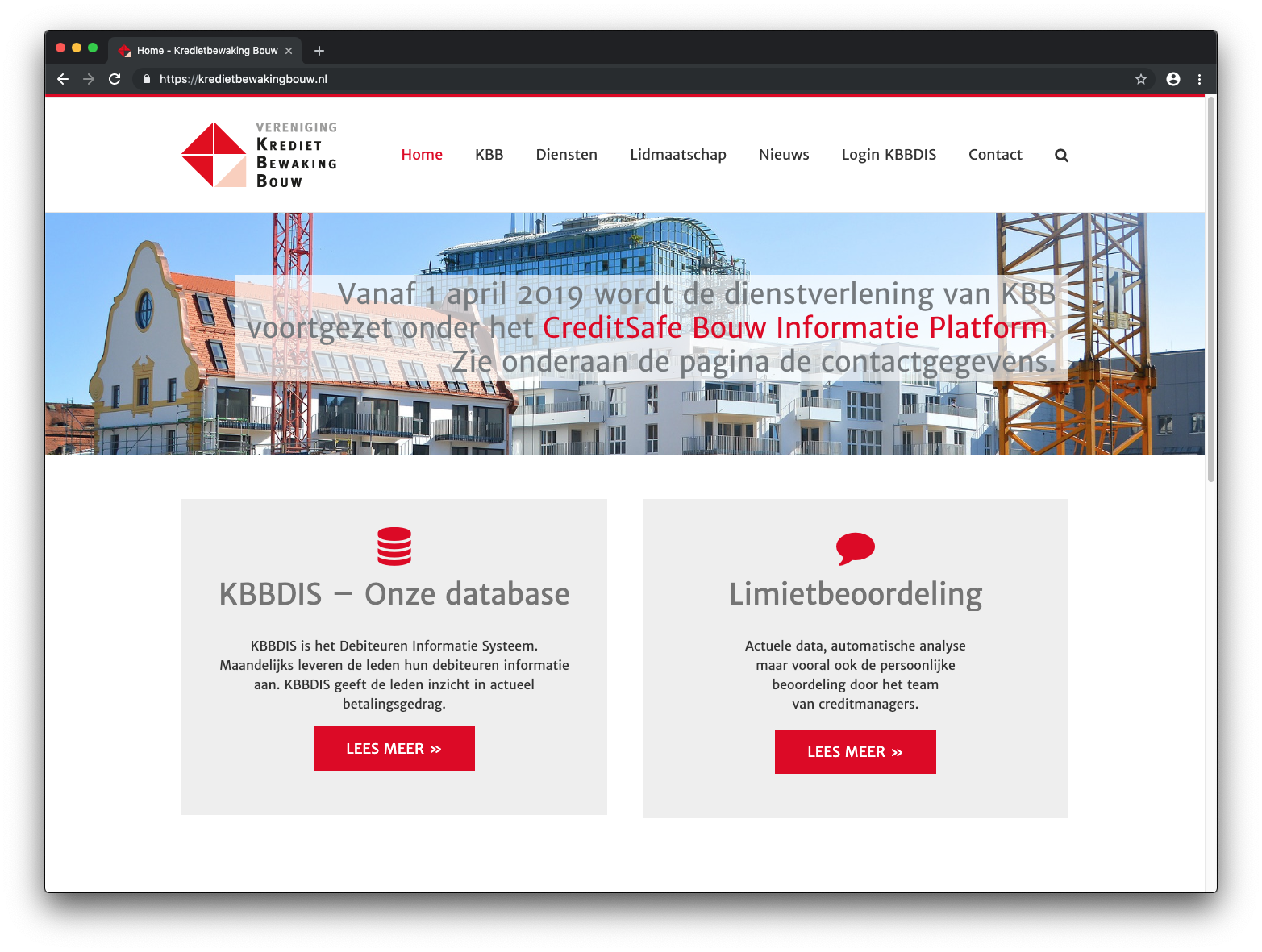
Task: Go back to the previous page
Action: [63, 79]
